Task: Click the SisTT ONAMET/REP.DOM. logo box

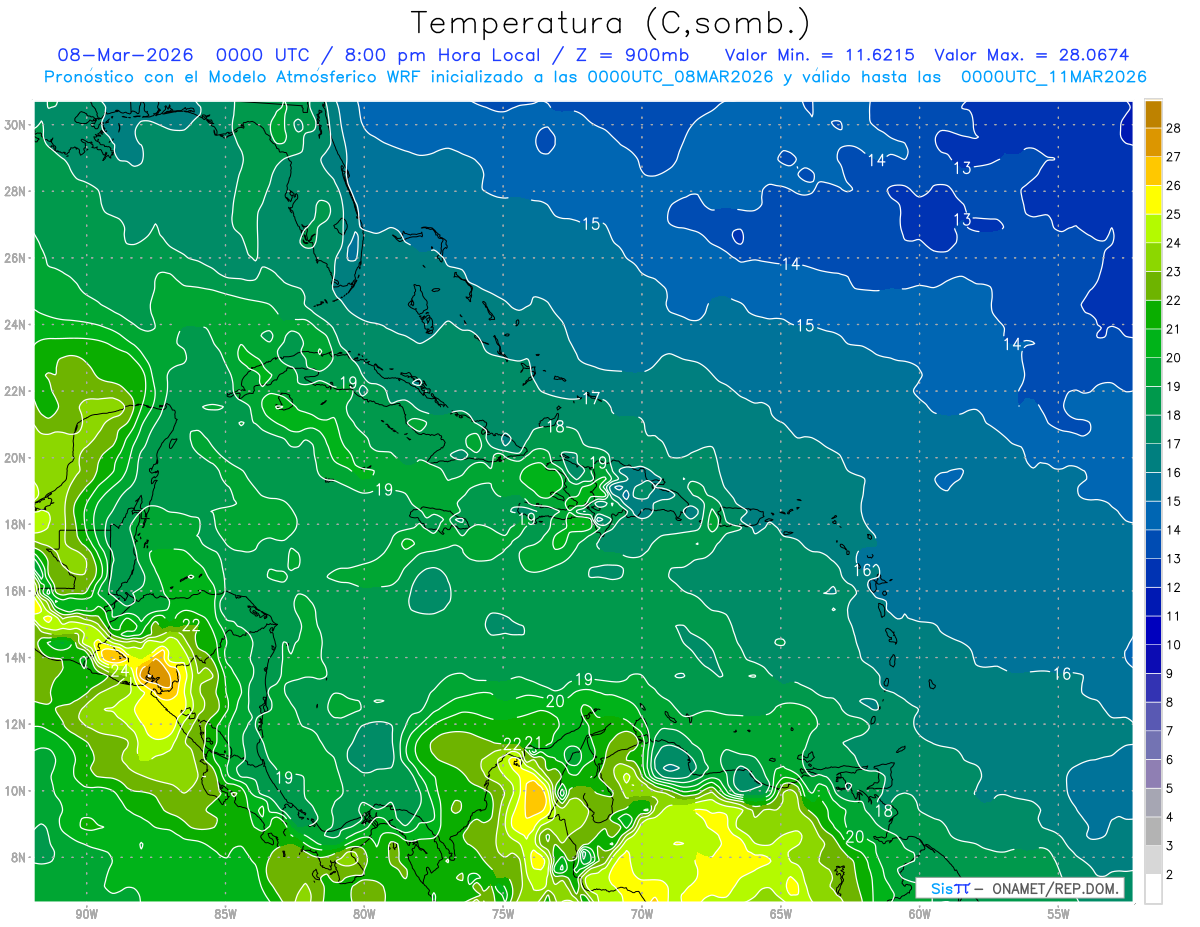Action: (x=1020, y=888)
